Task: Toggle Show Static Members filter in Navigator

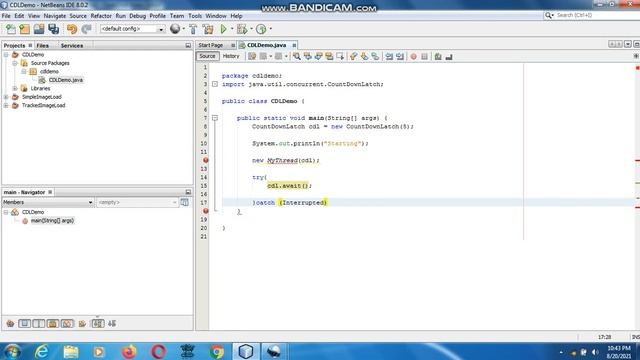Action: pyautogui.click(x=39, y=324)
